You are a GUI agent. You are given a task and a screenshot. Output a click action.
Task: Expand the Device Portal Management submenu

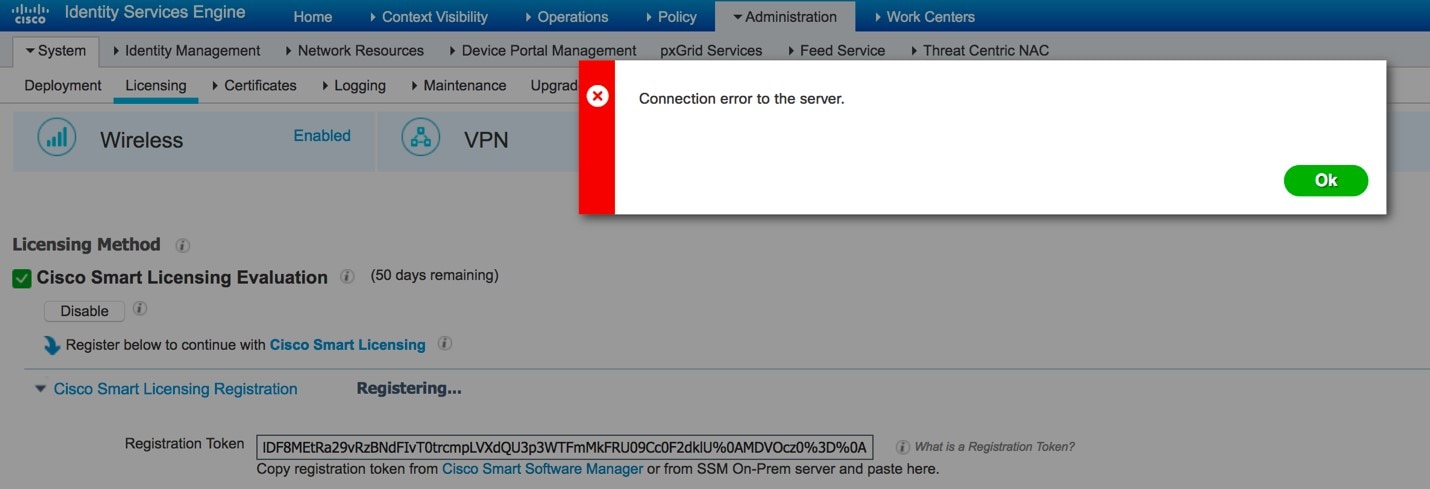click(543, 50)
